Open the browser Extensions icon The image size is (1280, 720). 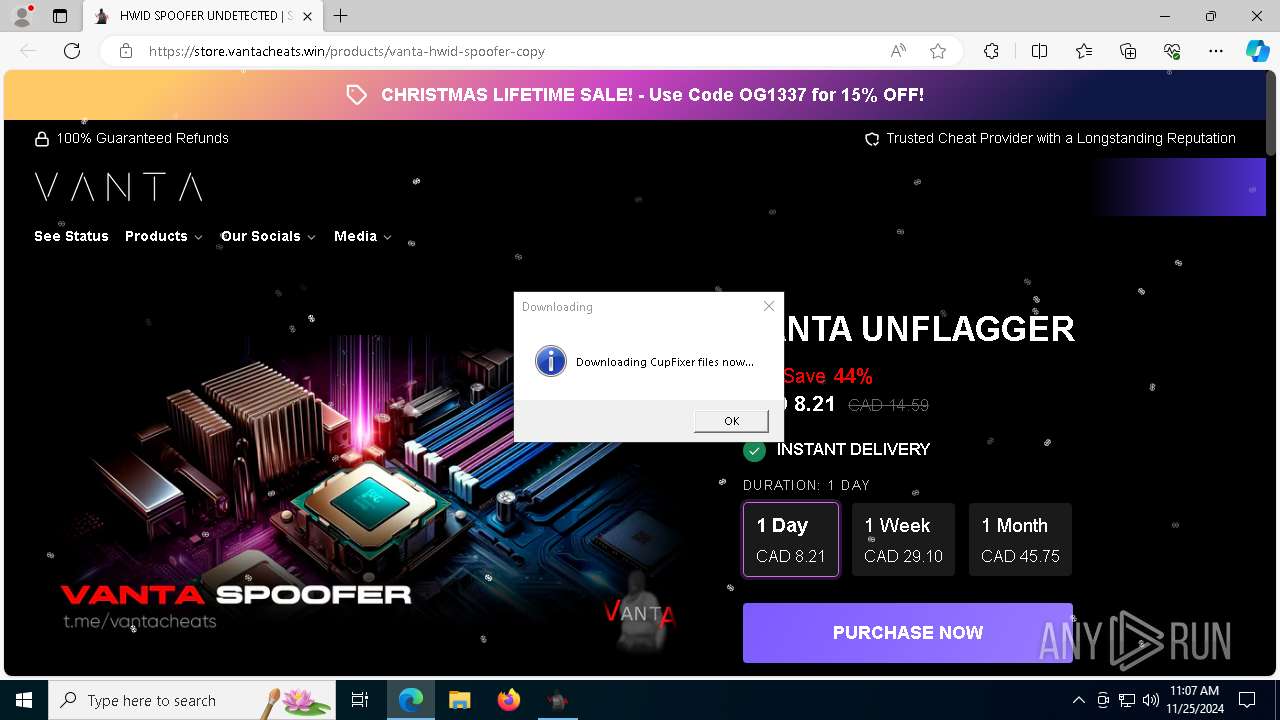[x=991, y=51]
